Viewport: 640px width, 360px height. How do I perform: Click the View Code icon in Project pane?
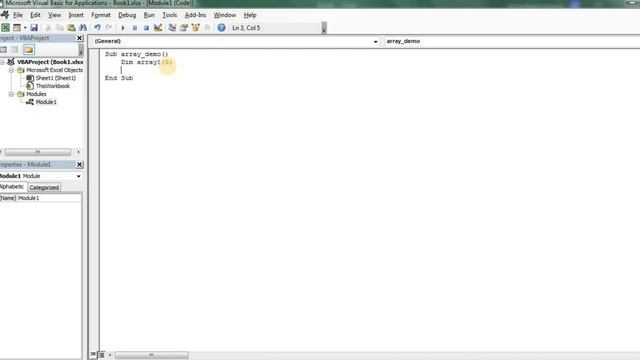pos(3,50)
